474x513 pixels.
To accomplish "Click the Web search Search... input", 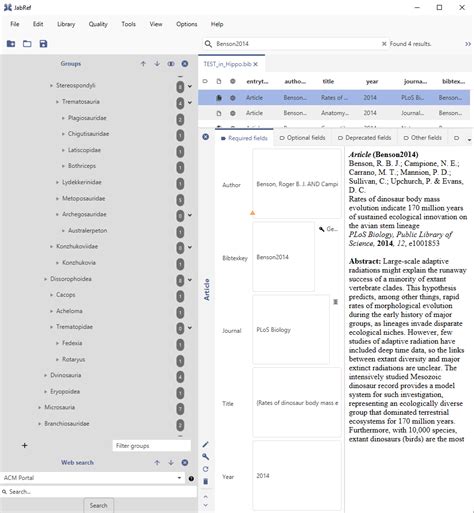I will tap(99, 492).
